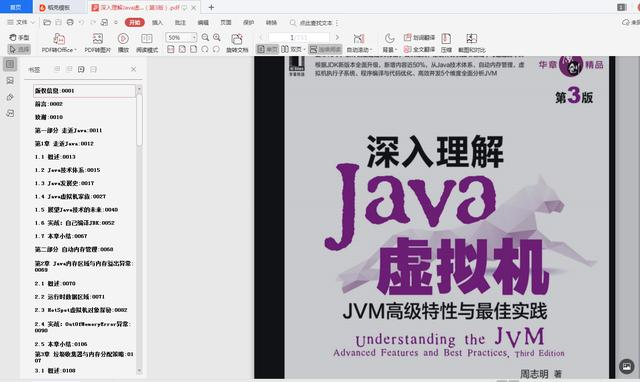The height and width of the screenshot is (382, 640).
Task: Switch to 双页 double page view
Action: point(293,49)
